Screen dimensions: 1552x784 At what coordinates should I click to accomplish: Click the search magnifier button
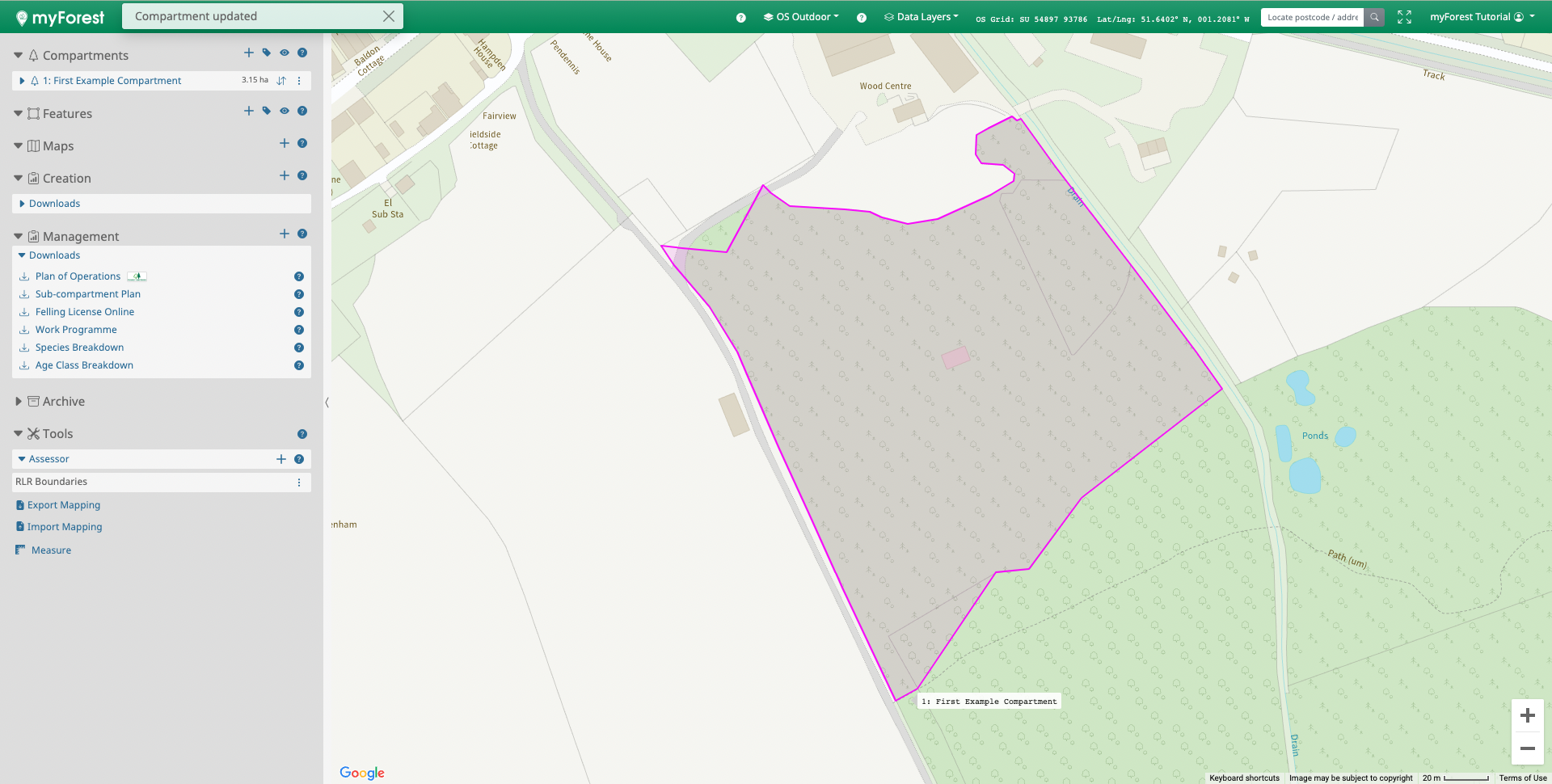(1374, 17)
